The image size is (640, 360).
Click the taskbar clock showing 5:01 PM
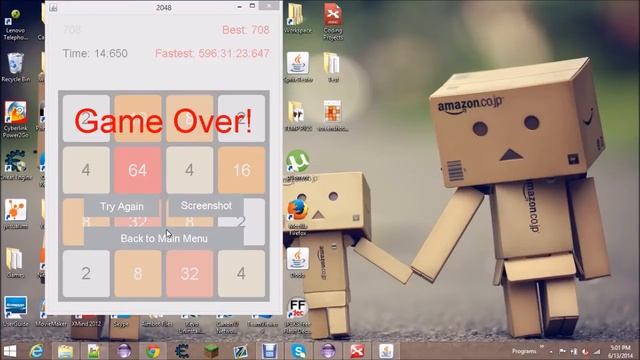(x=620, y=351)
